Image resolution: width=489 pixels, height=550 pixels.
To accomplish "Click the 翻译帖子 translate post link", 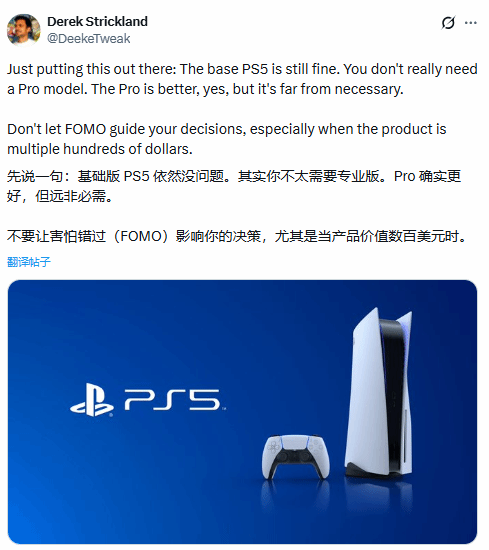I will pos(29,262).
